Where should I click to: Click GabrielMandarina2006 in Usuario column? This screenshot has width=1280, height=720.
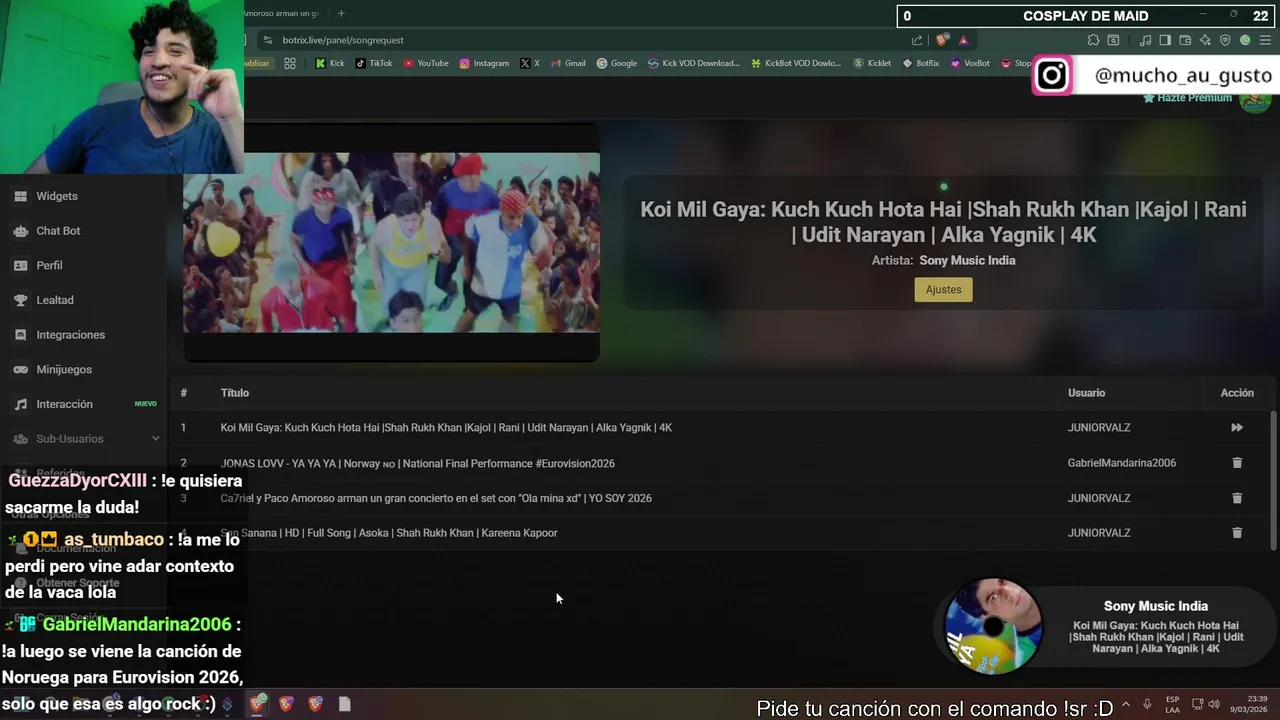point(1122,463)
